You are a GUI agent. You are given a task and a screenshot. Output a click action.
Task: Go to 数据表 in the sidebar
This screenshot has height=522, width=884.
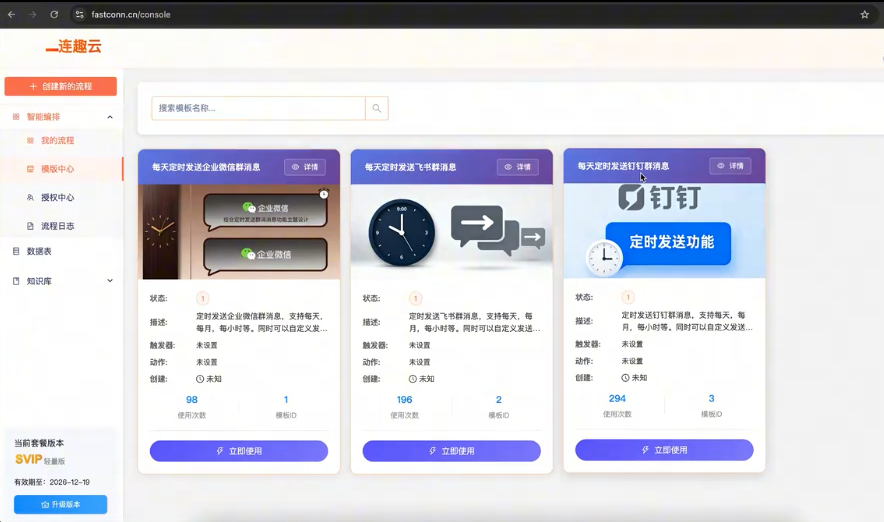(39, 251)
